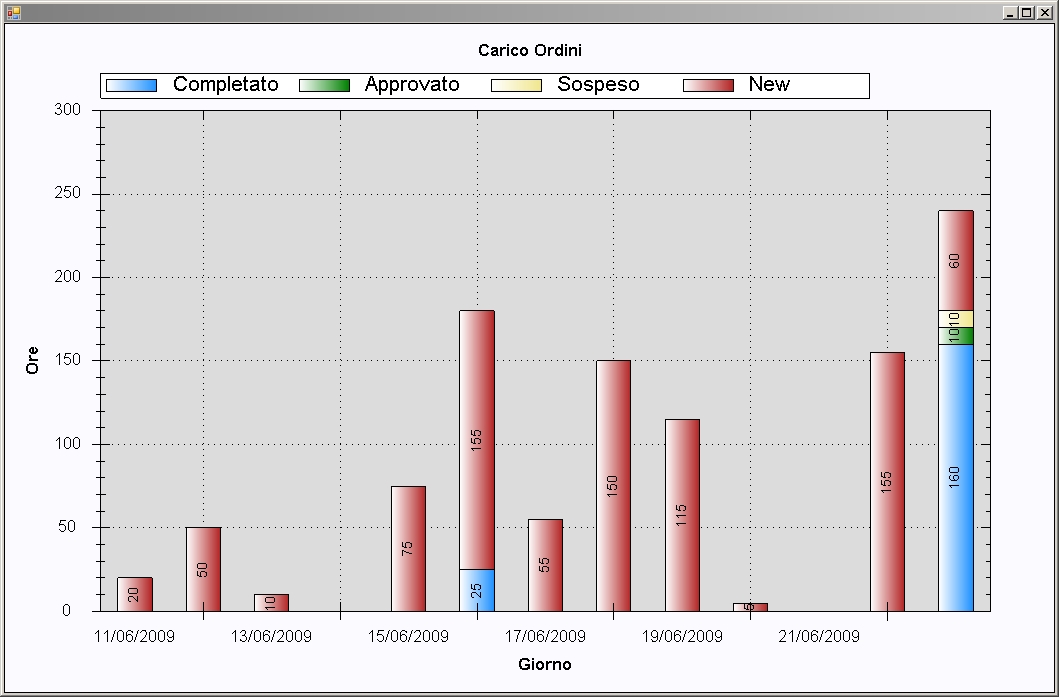Minimize the chart window
Image resolution: width=1059 pixels, height=697 pixels.
click(x=1010, y=12)
